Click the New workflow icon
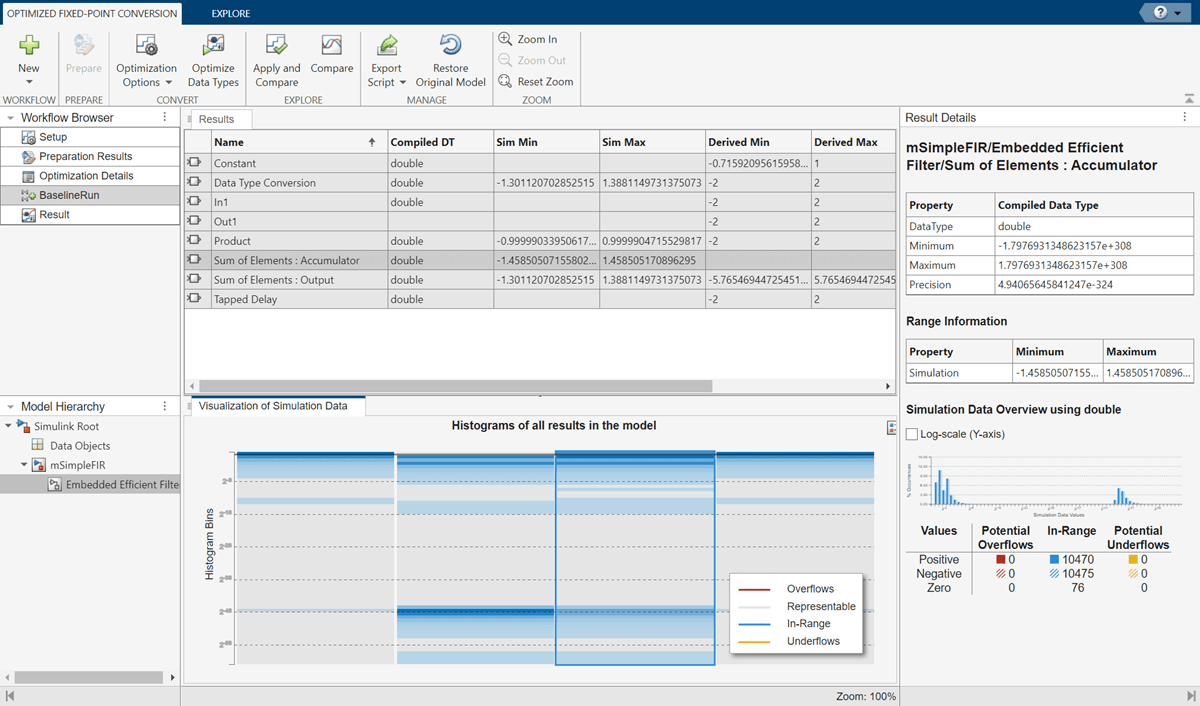The image size is (1200, 706). 29,46
